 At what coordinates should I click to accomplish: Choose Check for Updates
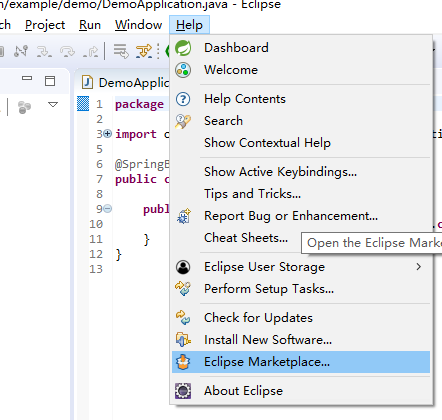pyautogui.click(x=301, y=318)
